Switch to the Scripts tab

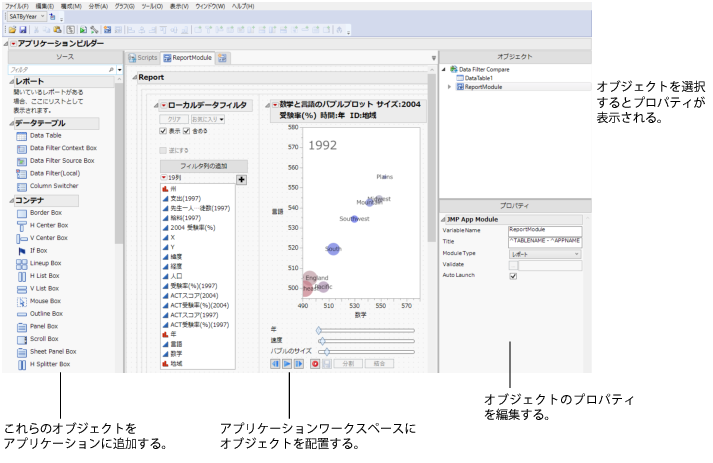pyautogui.click(x=141, y=58)
